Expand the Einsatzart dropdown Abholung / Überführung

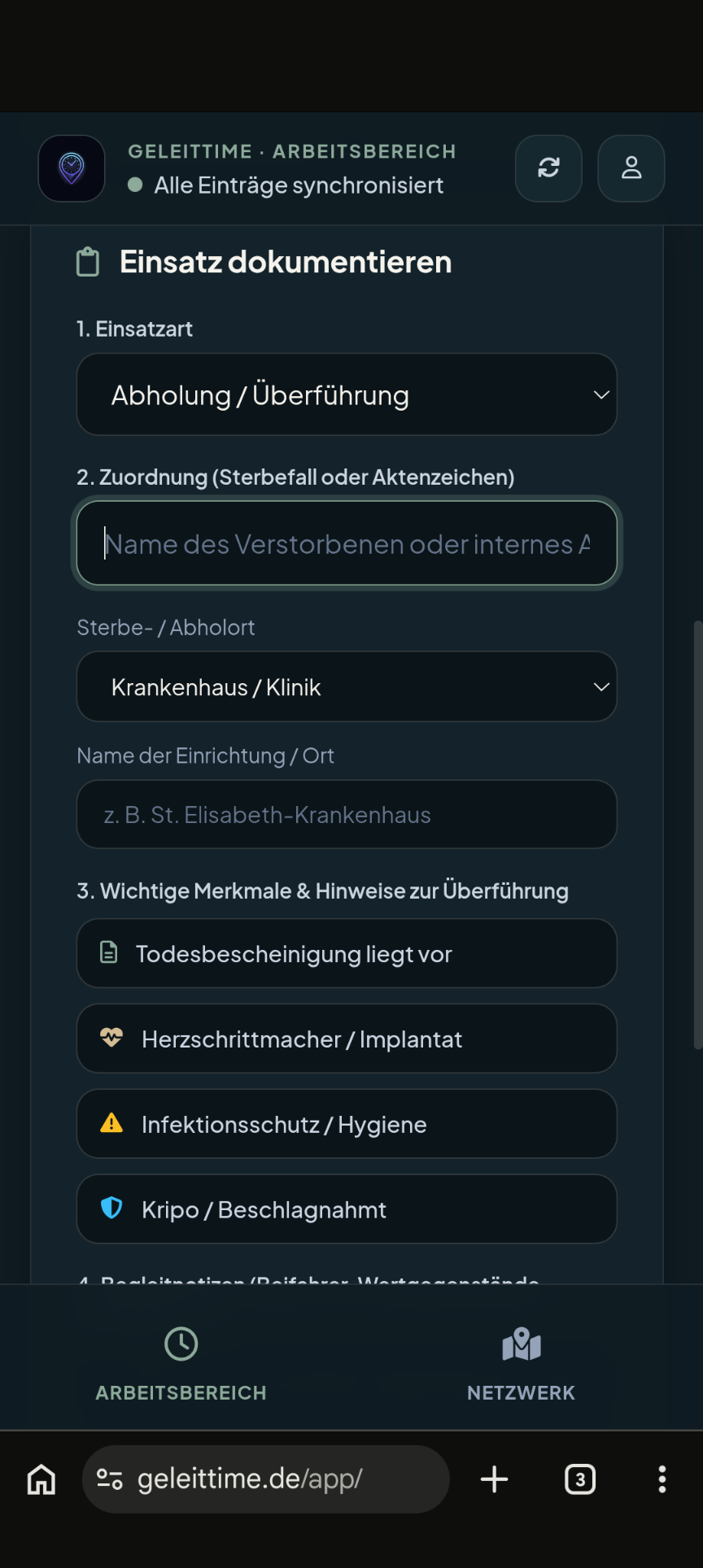(x=347, y=394)
